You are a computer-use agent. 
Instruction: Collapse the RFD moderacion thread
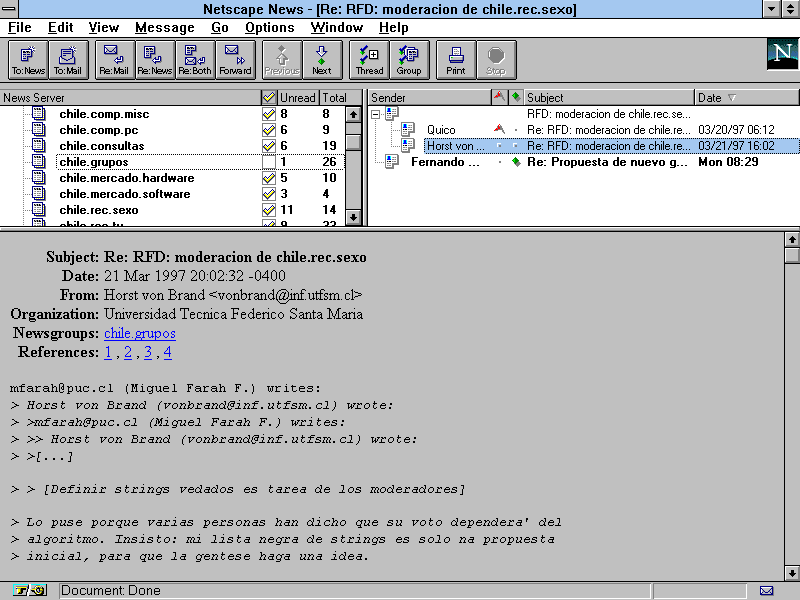tap(376, 114)
